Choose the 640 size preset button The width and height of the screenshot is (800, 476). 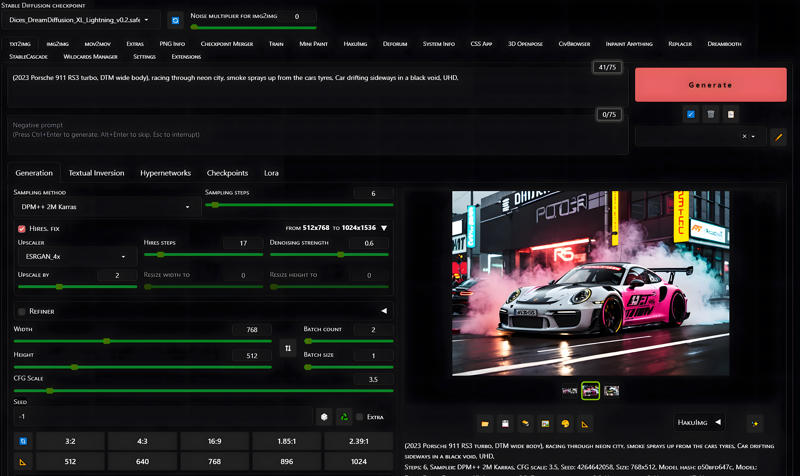click(x=142, y=462)
